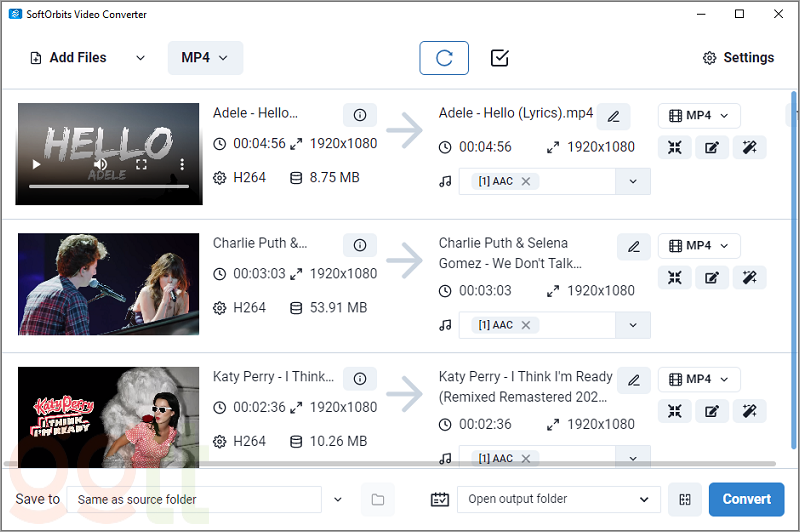Click magic wand effects for Katy Perry video

[x=748, y=411]
